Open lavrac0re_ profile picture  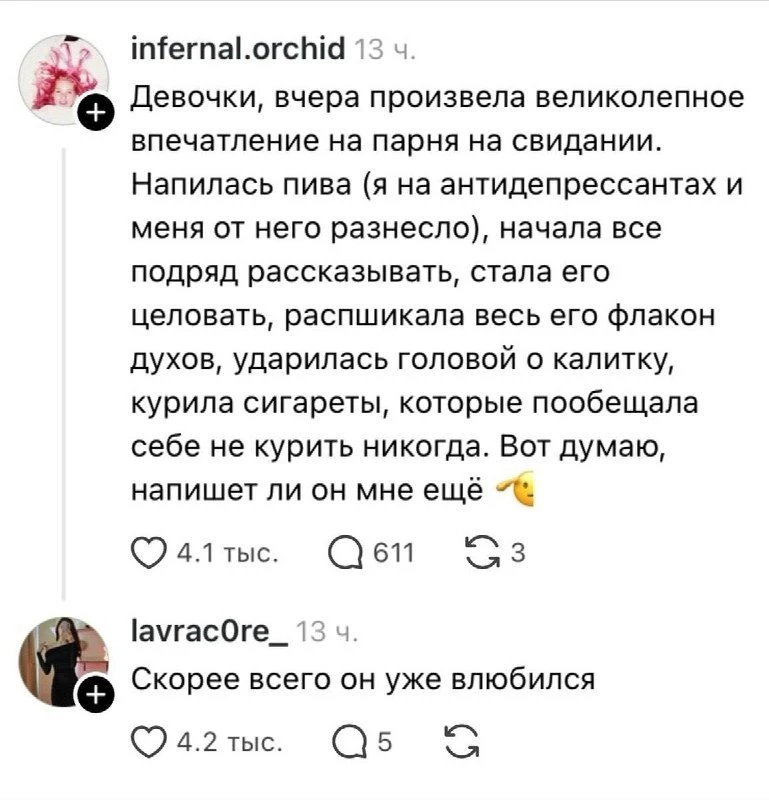pyautogui.click(x=63, y=661)
